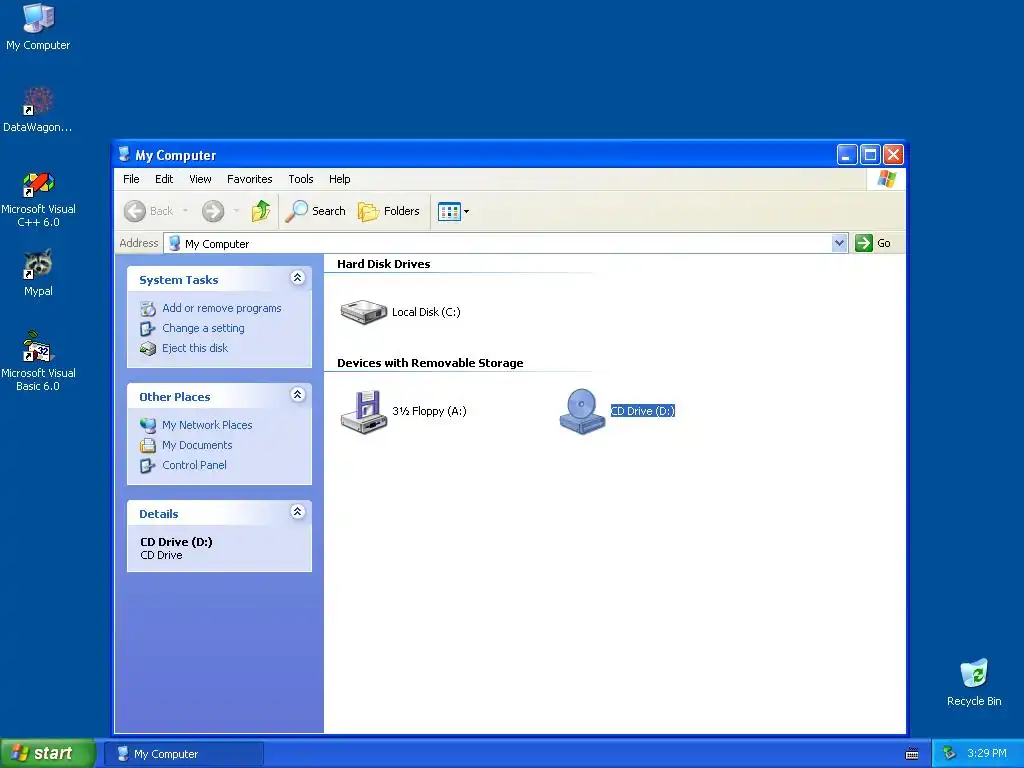Select the 3½ Floppy (A:) drive icon

(364, 411)
